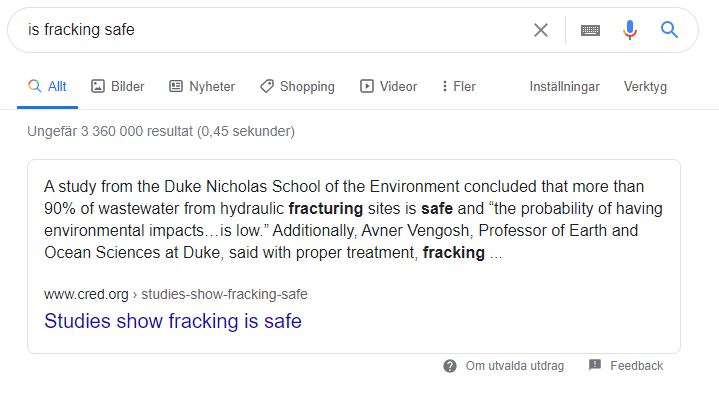Click the Shopping tag icon

tap(267, 87)
